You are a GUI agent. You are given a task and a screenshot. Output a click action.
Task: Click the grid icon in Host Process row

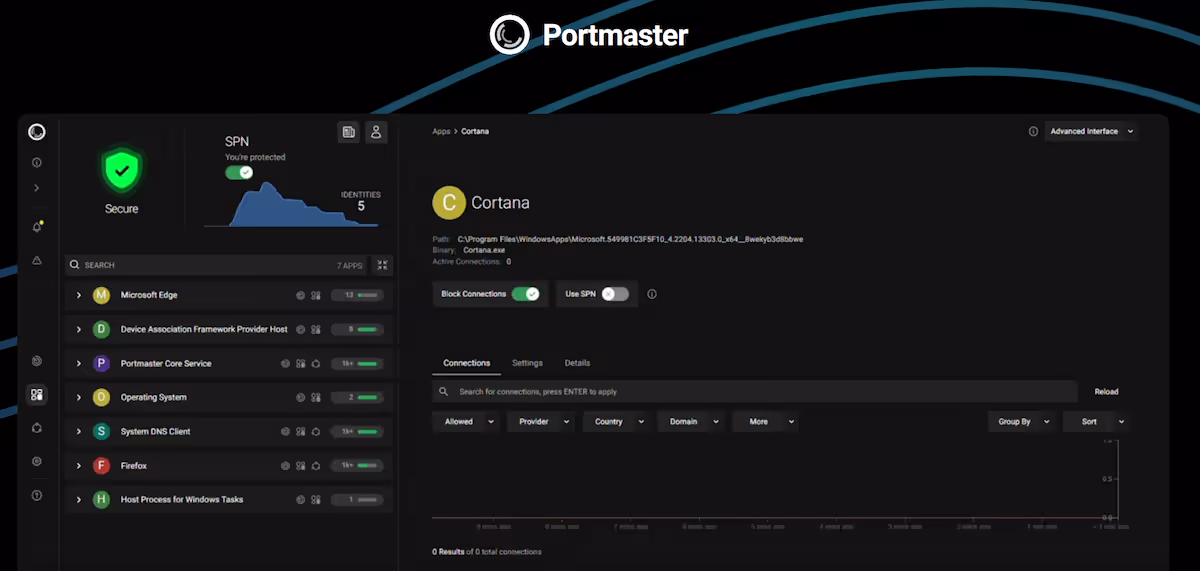(x=315, y=500)
